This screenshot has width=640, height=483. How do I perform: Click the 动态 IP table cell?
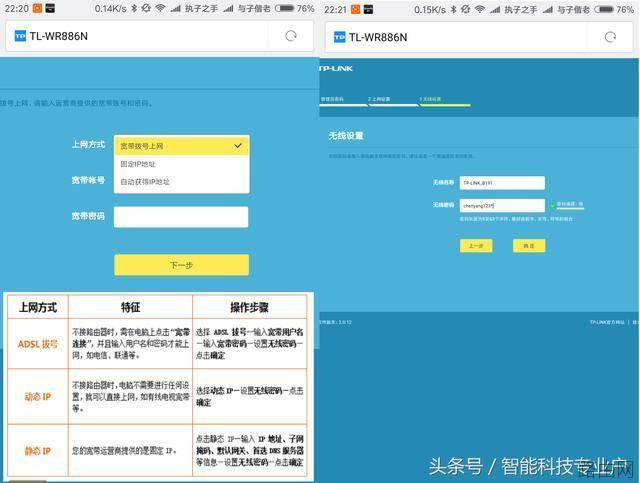[x=38, y=396]
